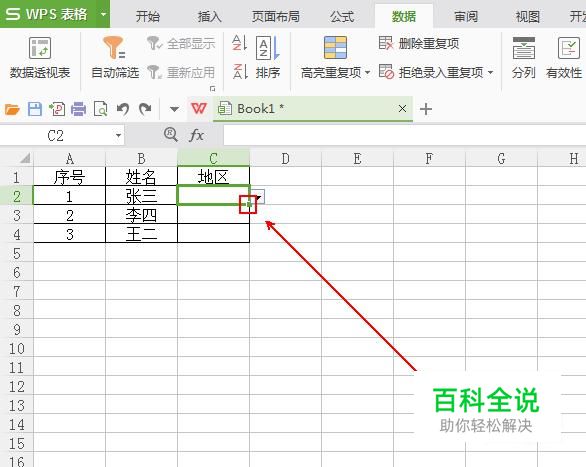Open 拒绝录入重复项 reject duplicates
Image resolution: width=586 pixels, height=467 pixels.
click(x=431, y=72)
